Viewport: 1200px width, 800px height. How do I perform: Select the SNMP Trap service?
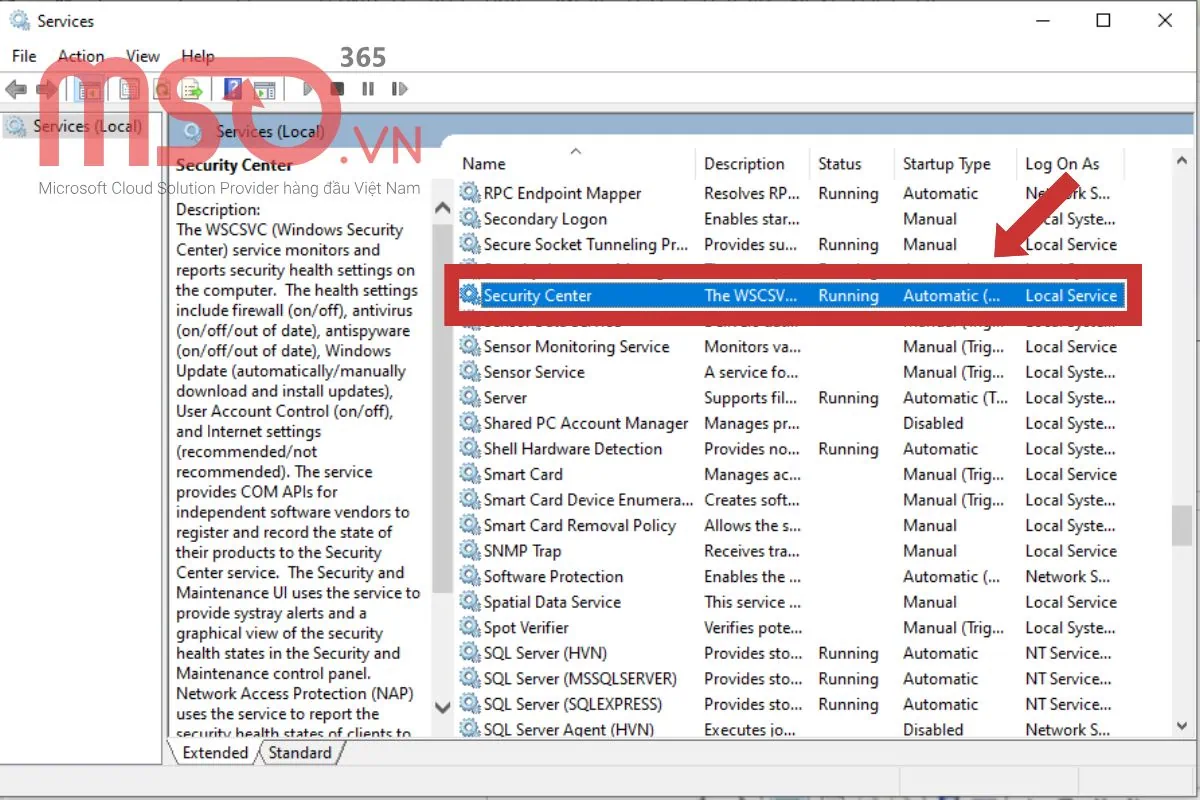pyautogui.click(x=526, y=551)
